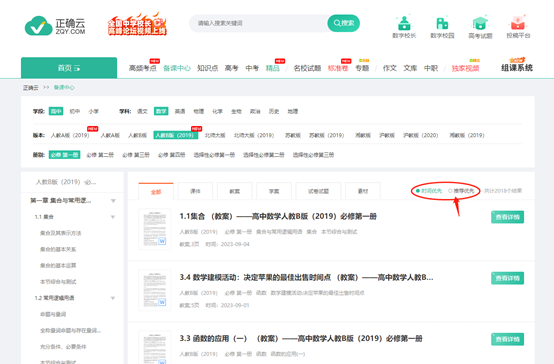Collapse the 1.1 集合 section arrow
The image size is (554, 364).
[113, 217]
